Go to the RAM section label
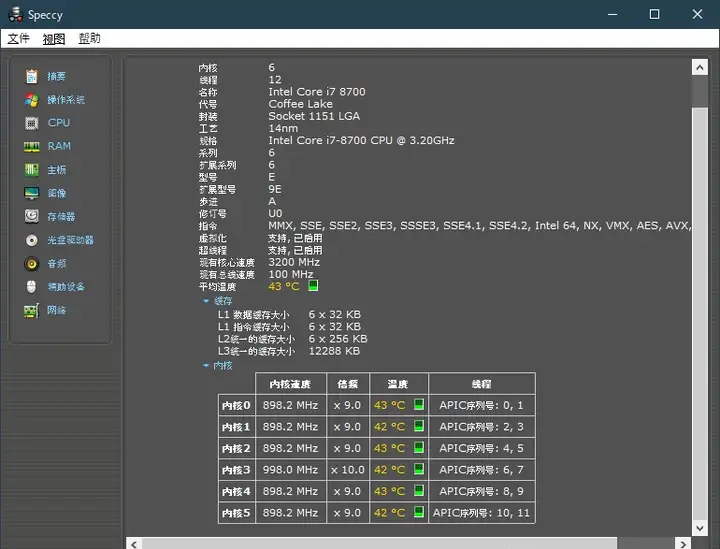The image size is (720, 549). tap(59, 146)
